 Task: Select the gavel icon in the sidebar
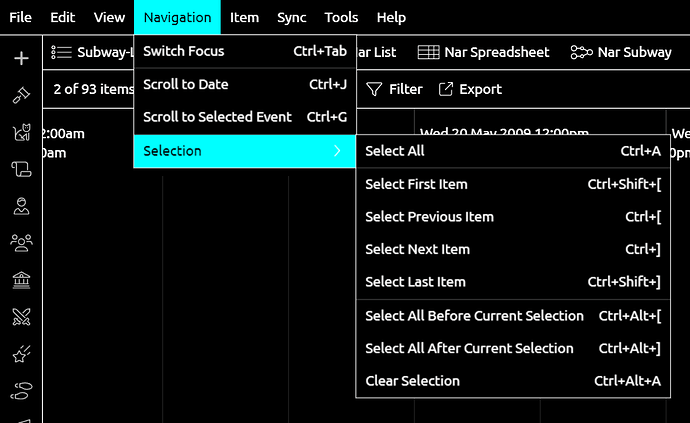(21, 95)
